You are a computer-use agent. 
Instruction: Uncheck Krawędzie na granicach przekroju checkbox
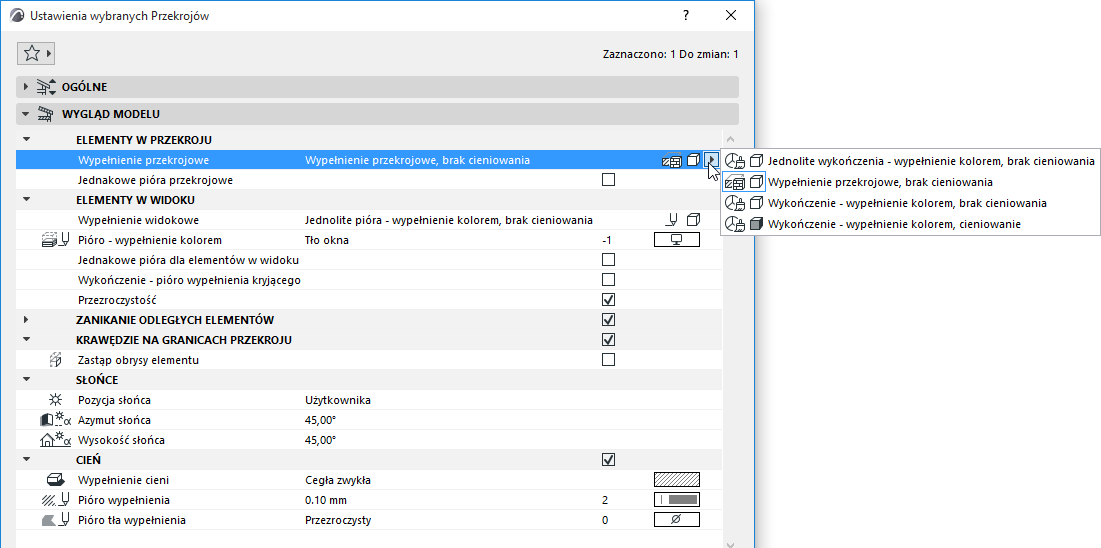(x=609, y=340)
